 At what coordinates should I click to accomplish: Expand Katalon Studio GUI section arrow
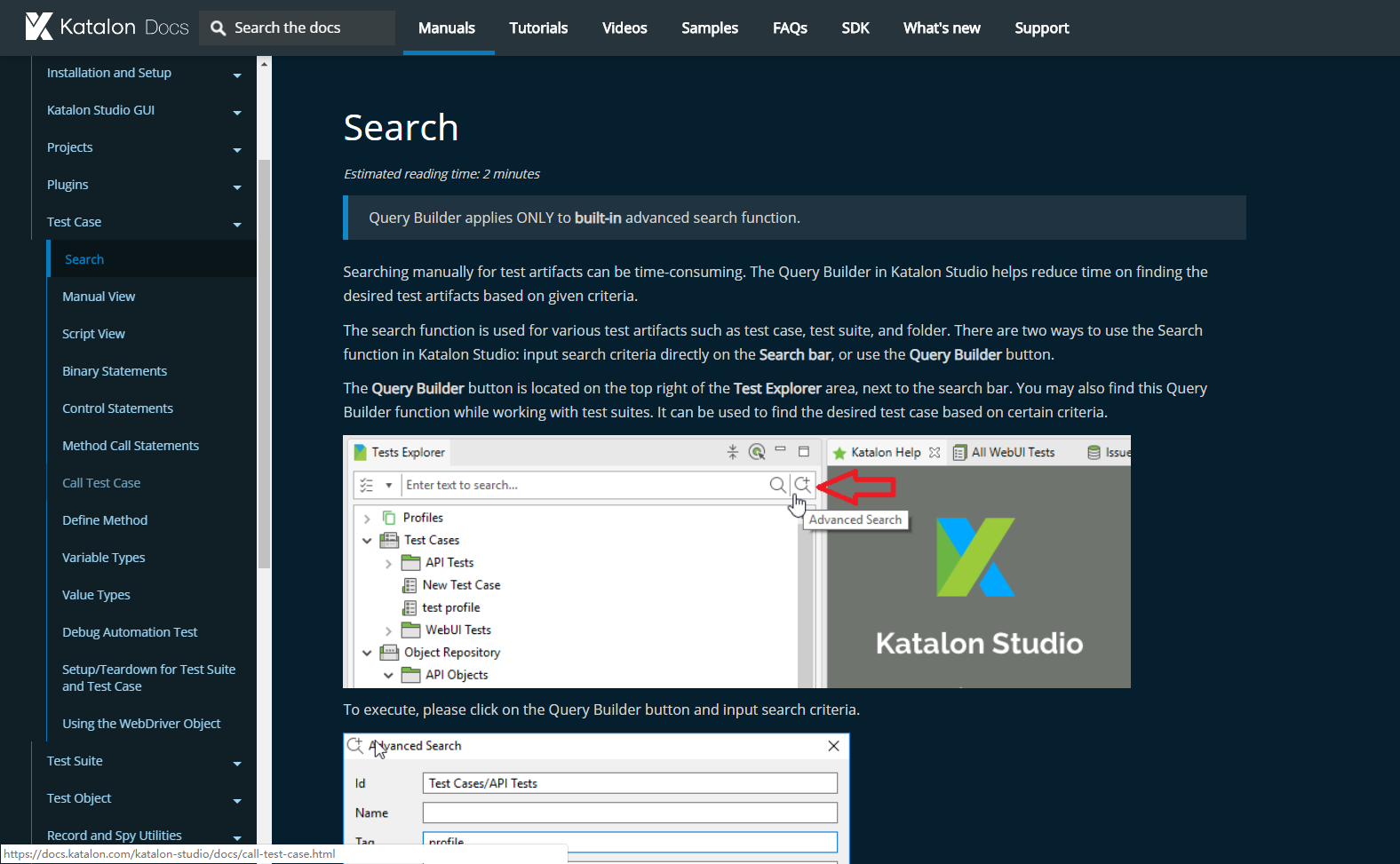(x=237, y=113)
